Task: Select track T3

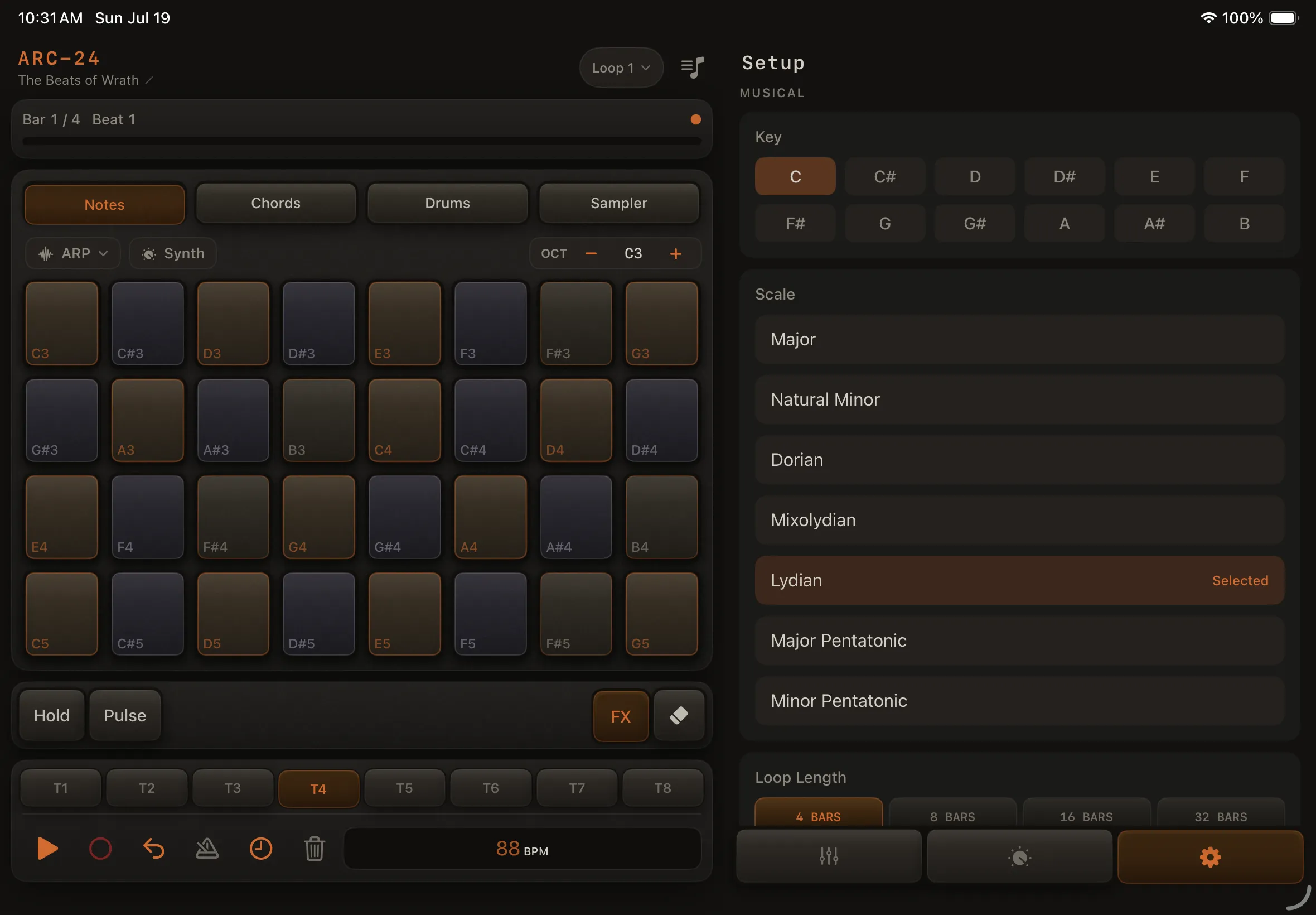Action: [x=233, y=788]
